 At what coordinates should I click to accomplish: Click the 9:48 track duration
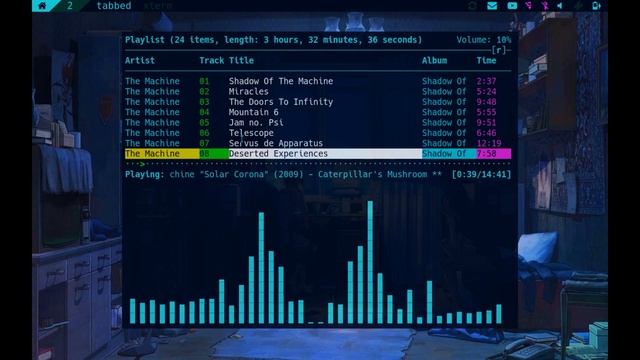click(486, 102)
